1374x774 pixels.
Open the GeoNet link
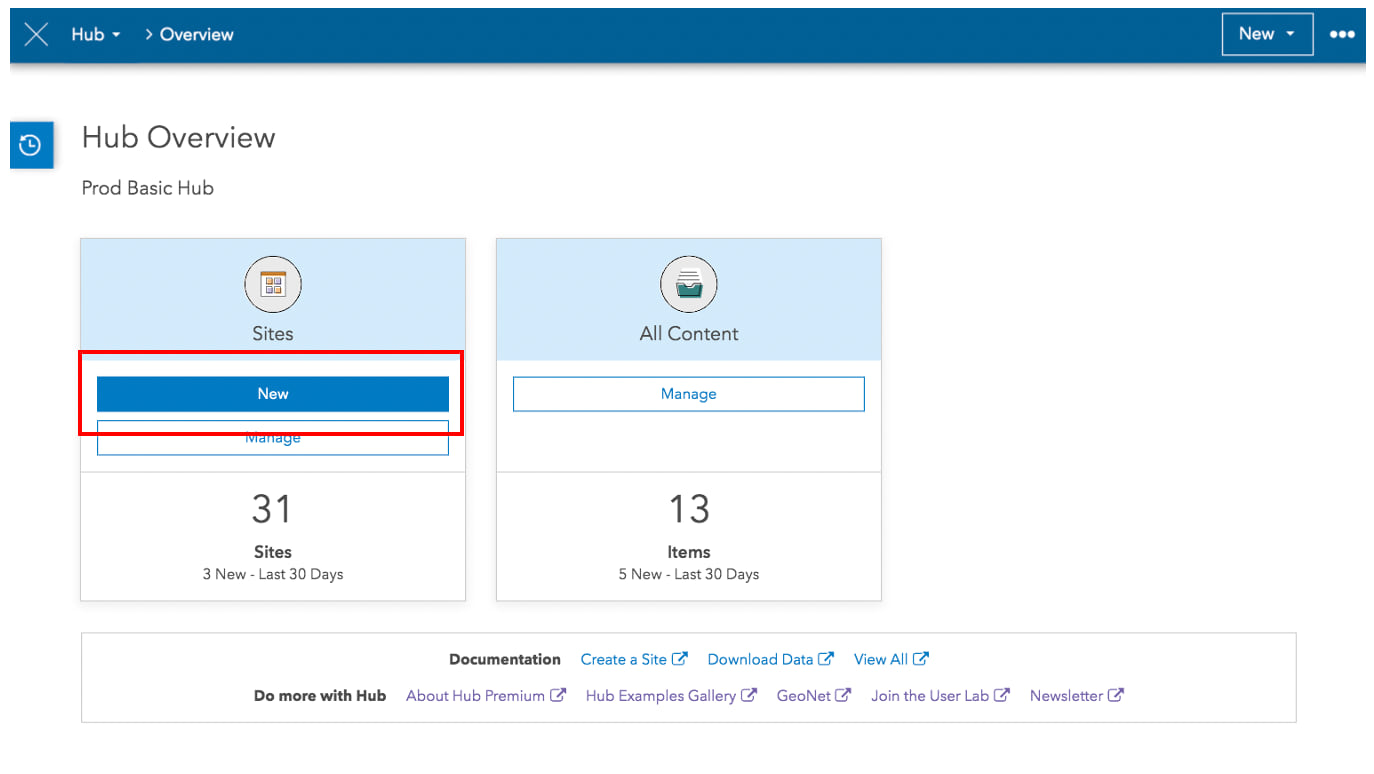click(x=814, y=695)
